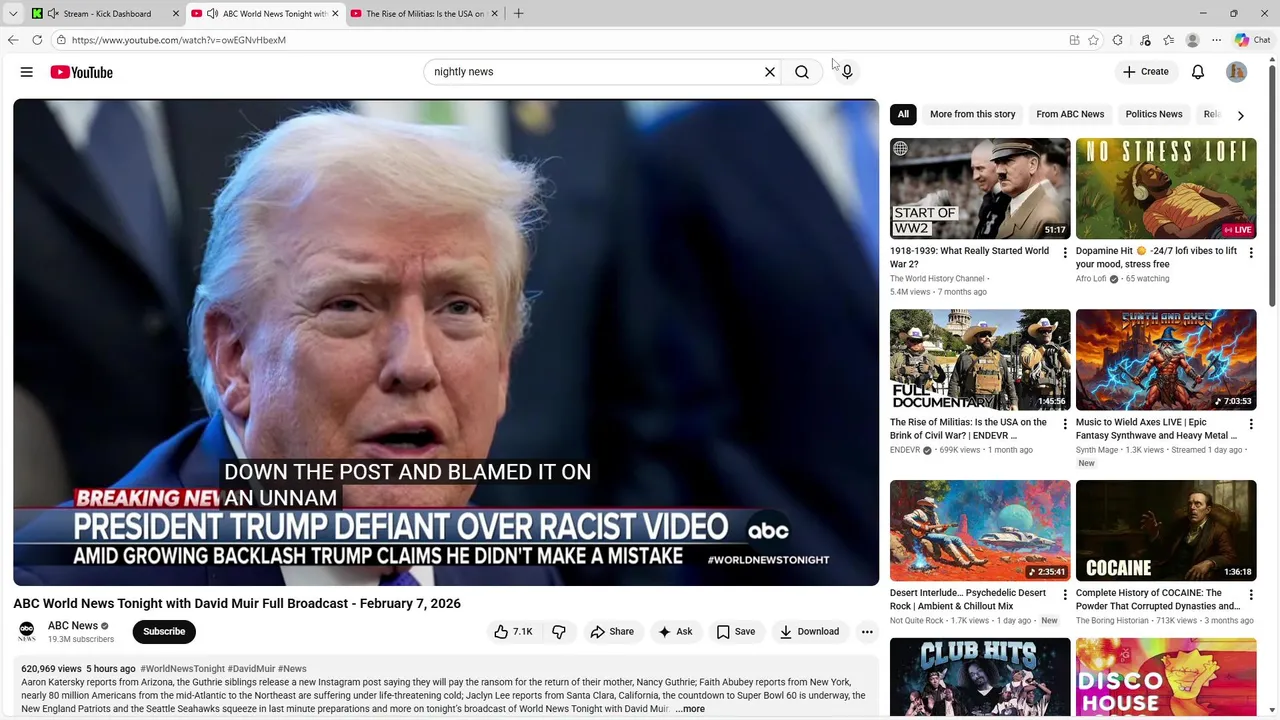The image size is (1280, 720).
Task: Open options for History of COCAINE video
Action: (x=1251, y=595)
